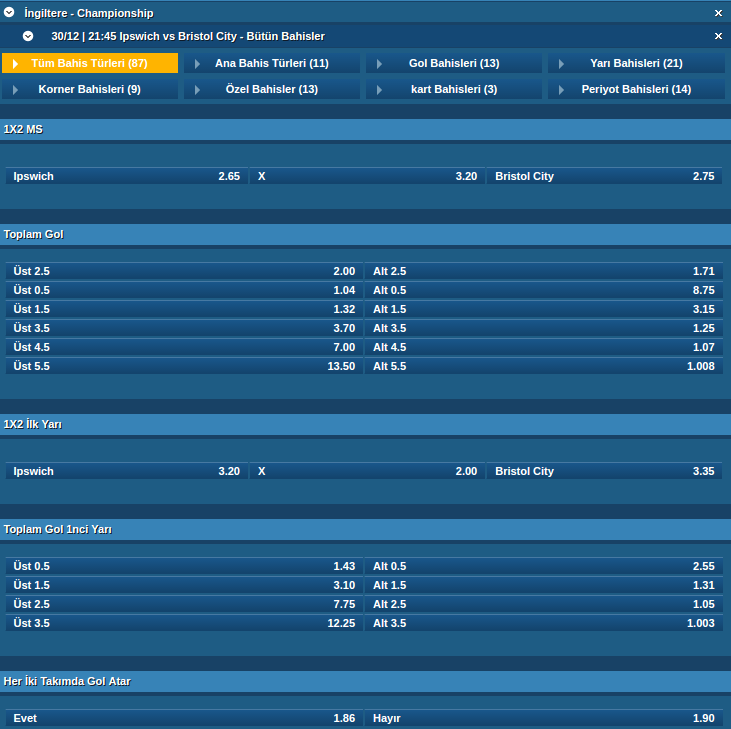Pick first half Üst 2.5 at 7.75

(x=184, y=604)
